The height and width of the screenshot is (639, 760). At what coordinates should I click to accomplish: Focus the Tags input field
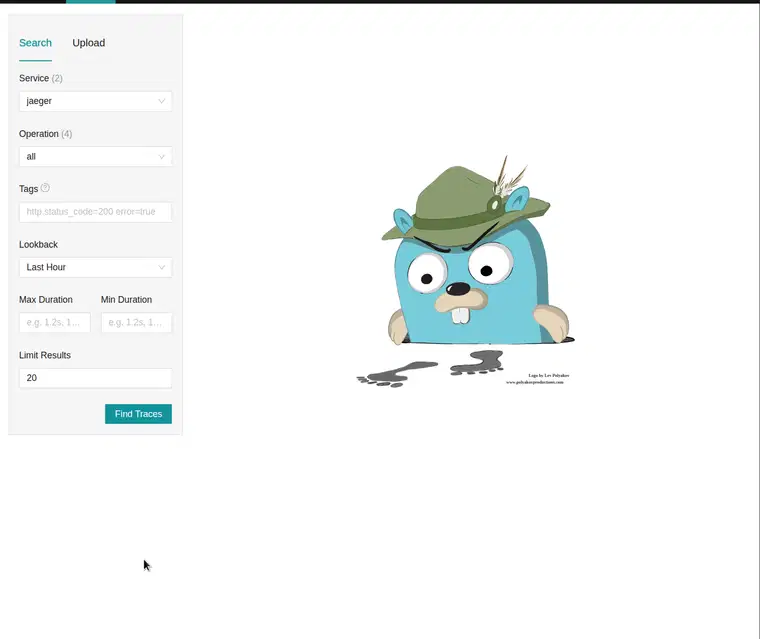point(95,212)
